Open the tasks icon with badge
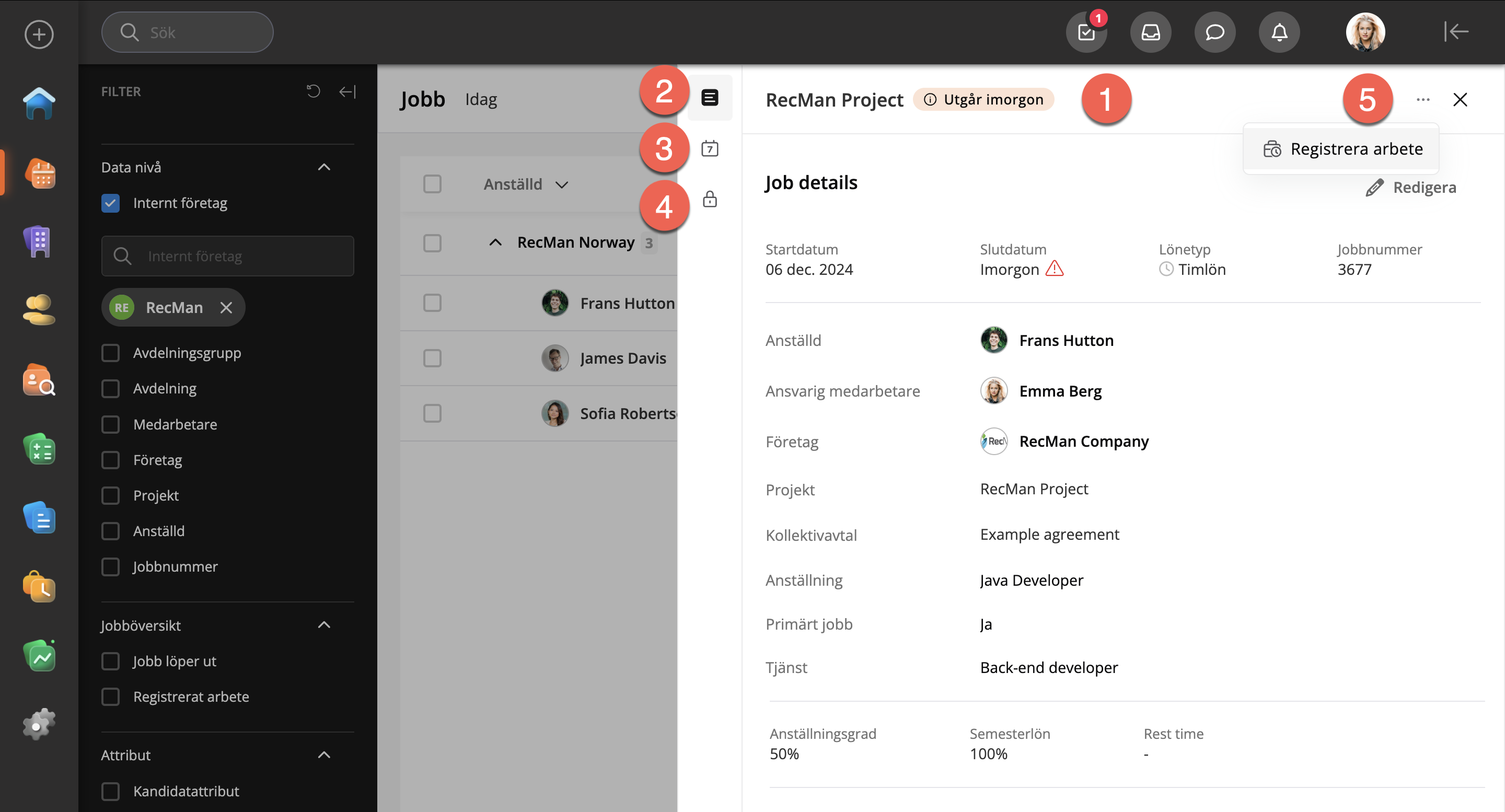1505x812 pixels. tap(1087, 32)
